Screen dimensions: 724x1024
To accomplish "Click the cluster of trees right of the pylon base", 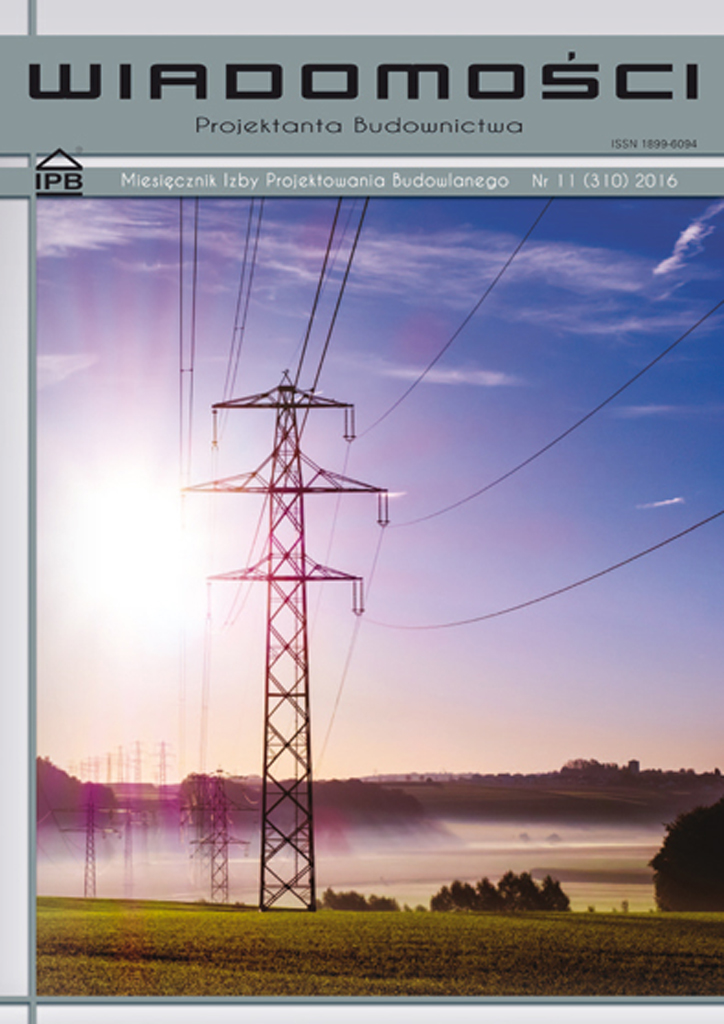I will click(x=500, y=892).
